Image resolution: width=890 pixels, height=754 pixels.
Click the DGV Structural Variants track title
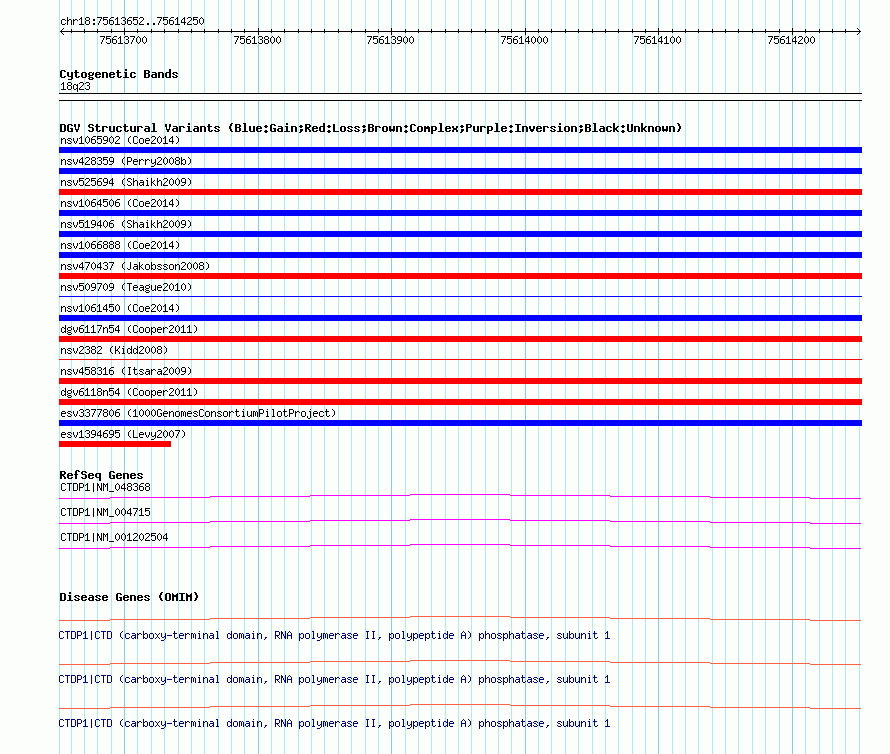tap(371, 128)
